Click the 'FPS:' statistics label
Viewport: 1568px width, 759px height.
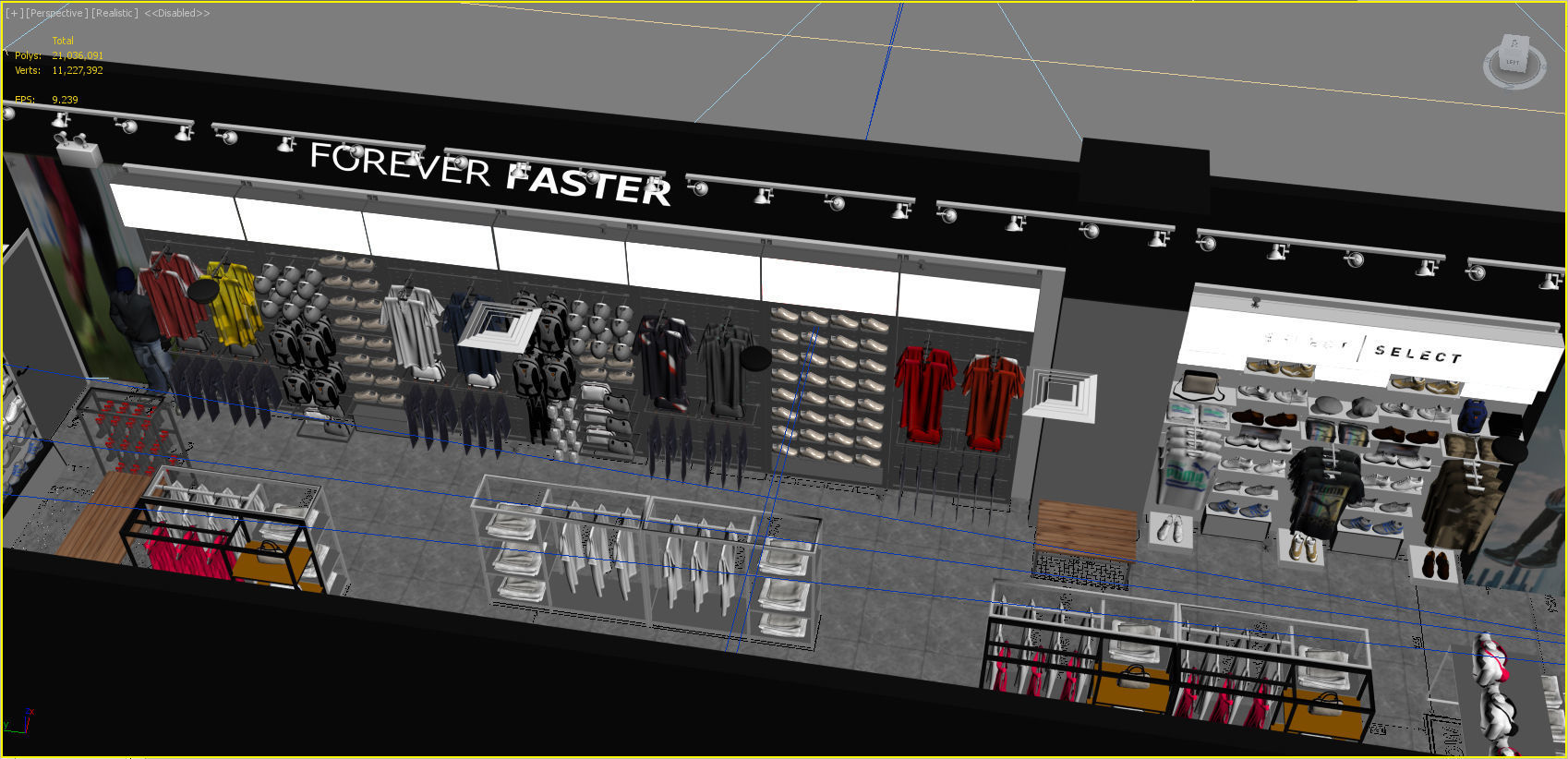[24, 100]
